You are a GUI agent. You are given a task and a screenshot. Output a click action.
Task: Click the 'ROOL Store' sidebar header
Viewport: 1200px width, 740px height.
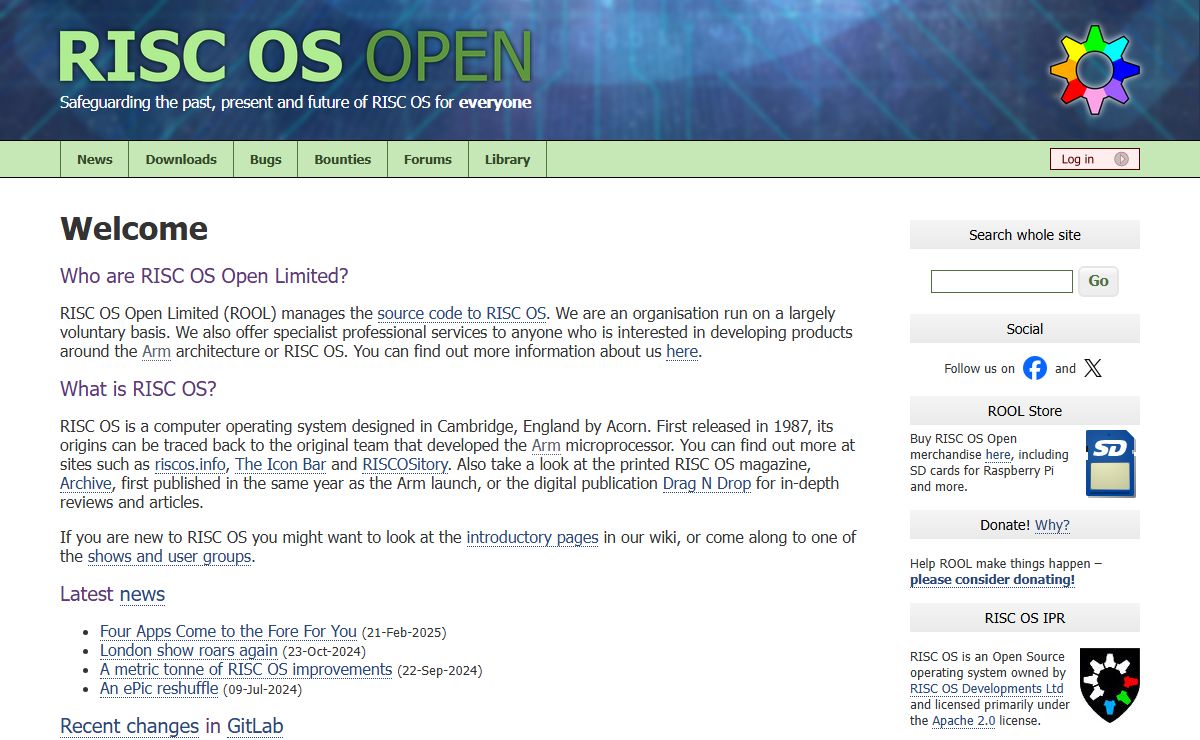click(x=1025, y=411)
